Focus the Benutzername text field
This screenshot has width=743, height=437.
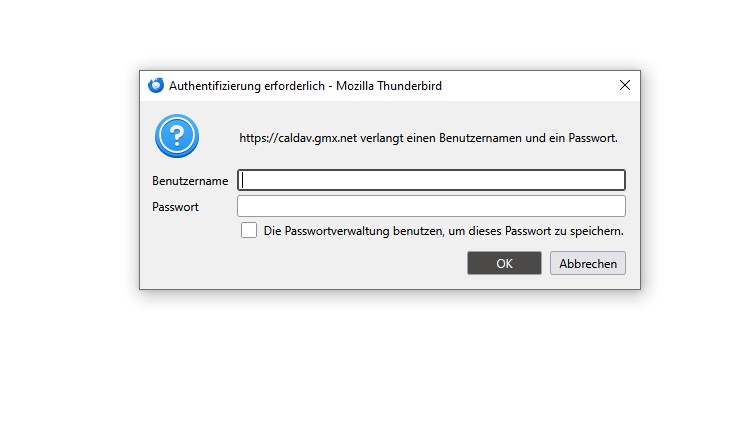pos(431,180)
